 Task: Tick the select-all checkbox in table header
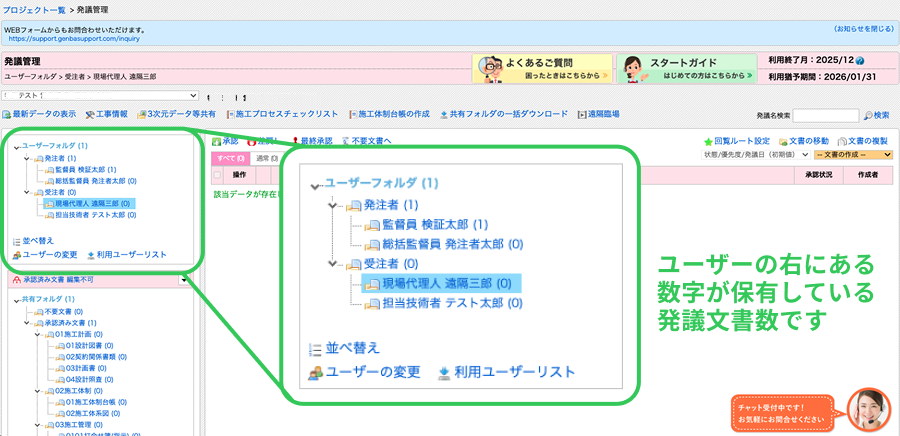(217, 175)
